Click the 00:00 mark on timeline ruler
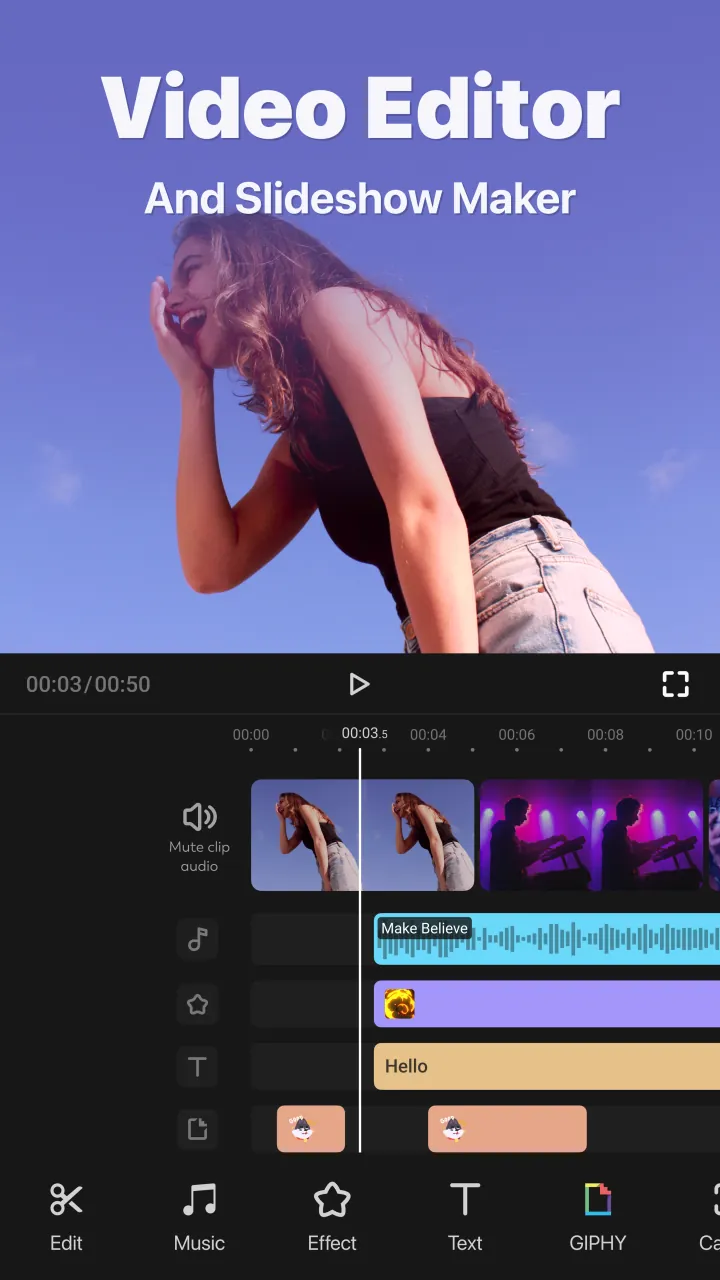Image resolution: width=720 pixels, height=1280 pixels. point(251,735)
